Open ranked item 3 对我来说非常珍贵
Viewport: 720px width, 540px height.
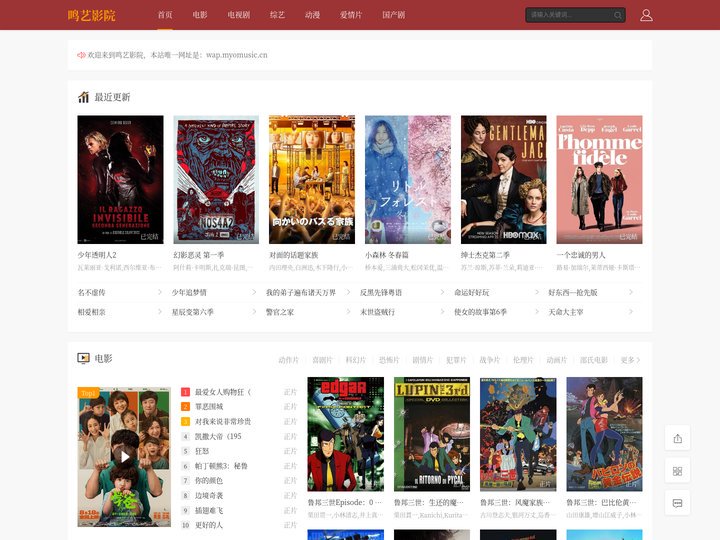[223, 422]
